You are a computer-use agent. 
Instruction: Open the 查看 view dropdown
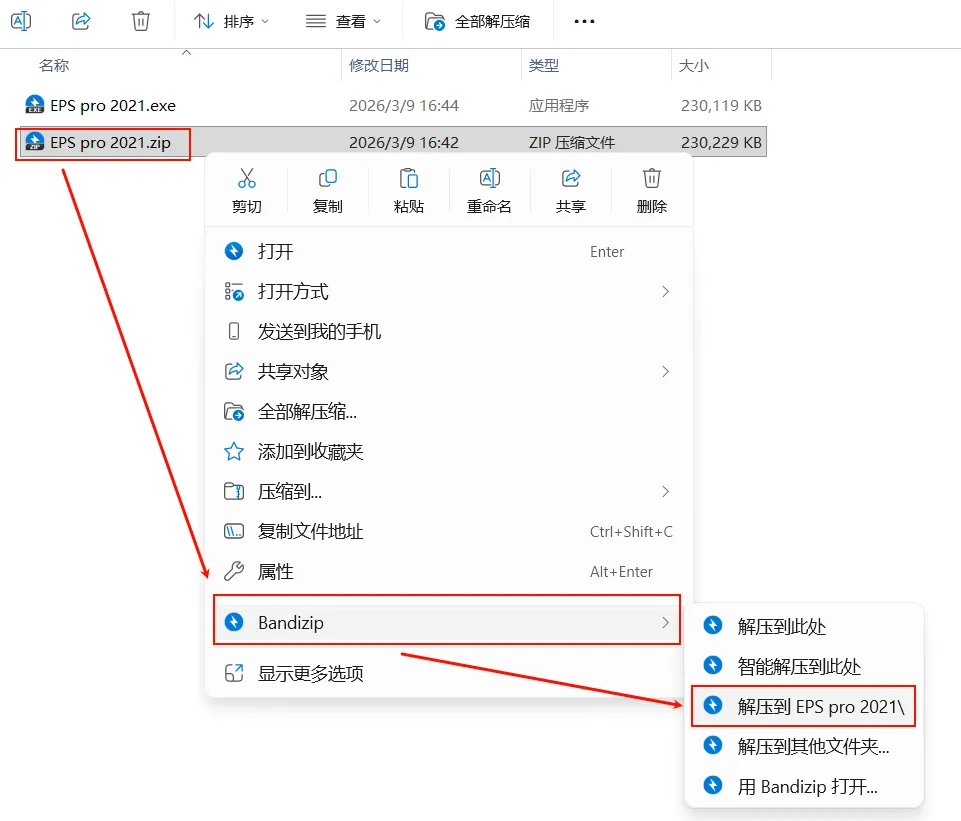[x=343, y=21]
